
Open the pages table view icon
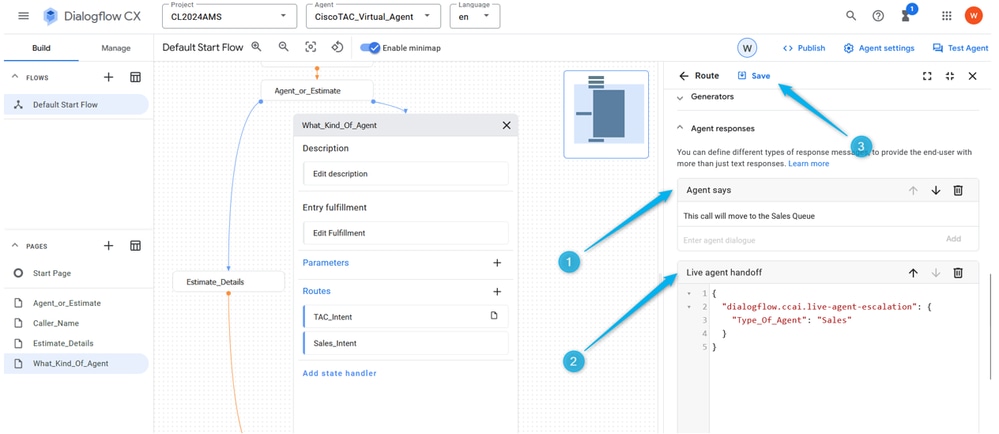135,245
